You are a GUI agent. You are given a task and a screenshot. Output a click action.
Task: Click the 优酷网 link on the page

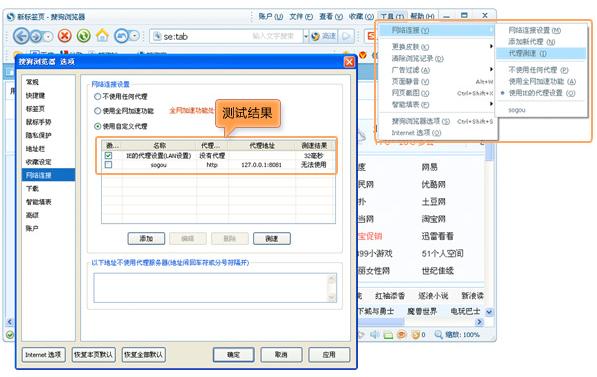[433, 184]
